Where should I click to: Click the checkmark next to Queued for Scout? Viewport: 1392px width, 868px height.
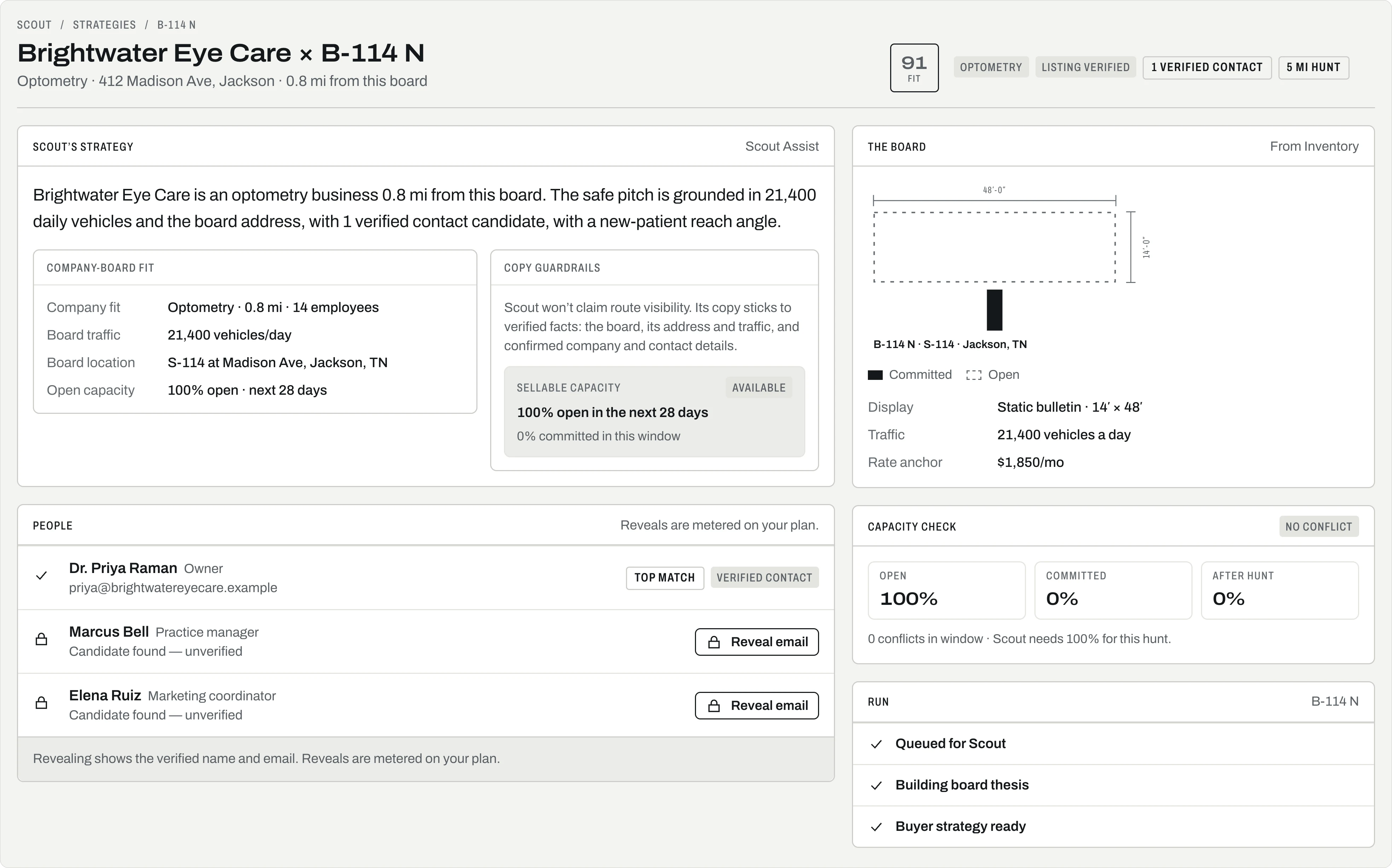pos(876,745)
